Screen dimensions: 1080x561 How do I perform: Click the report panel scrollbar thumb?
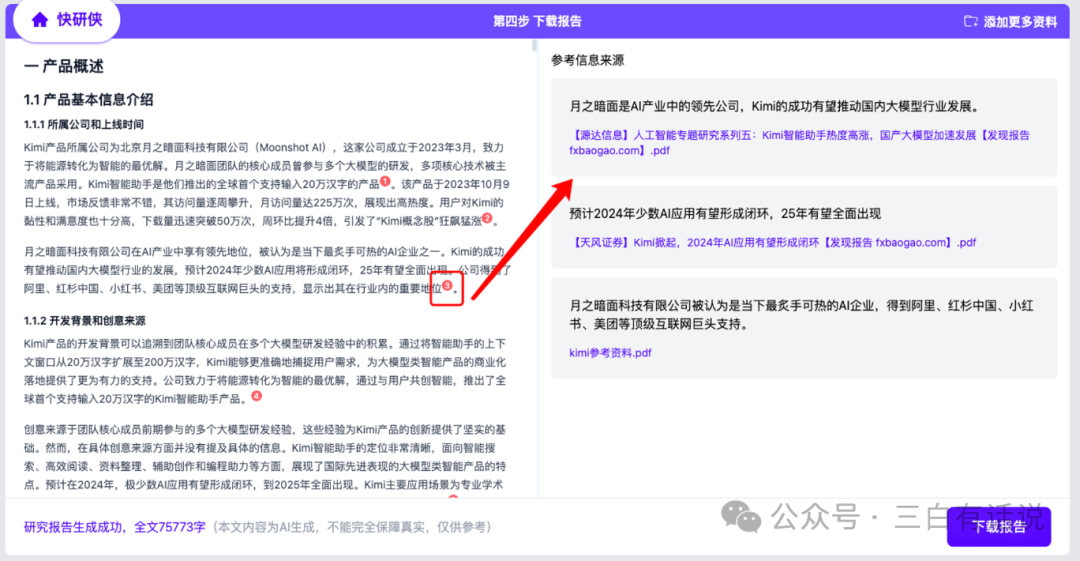(534, 45)
